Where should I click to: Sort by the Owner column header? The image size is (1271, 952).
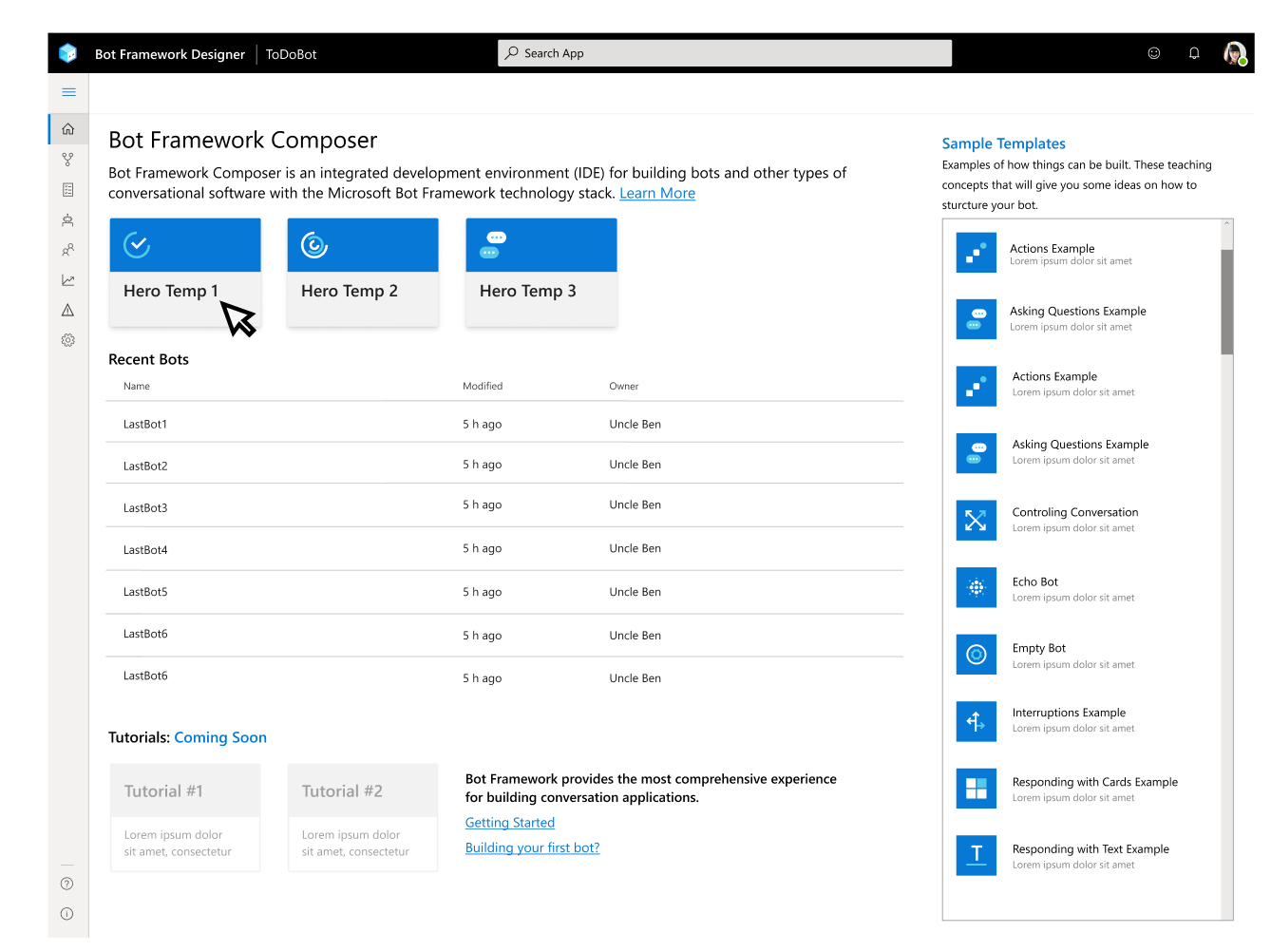(624, 387)
